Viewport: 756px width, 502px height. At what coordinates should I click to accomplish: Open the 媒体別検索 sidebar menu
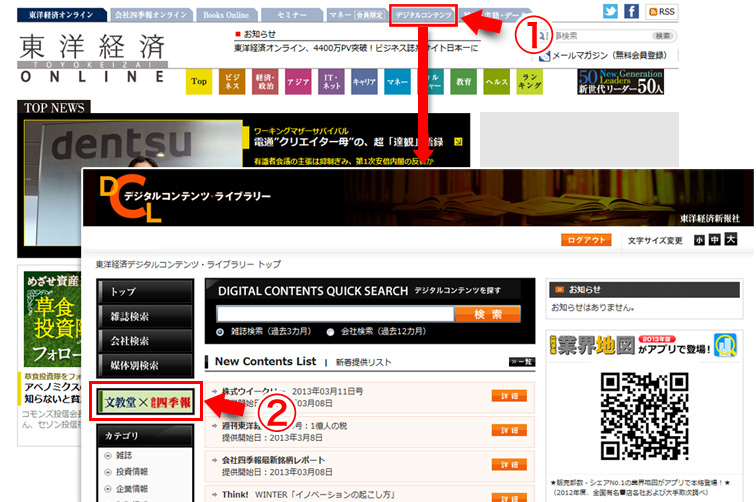point(145,366)
